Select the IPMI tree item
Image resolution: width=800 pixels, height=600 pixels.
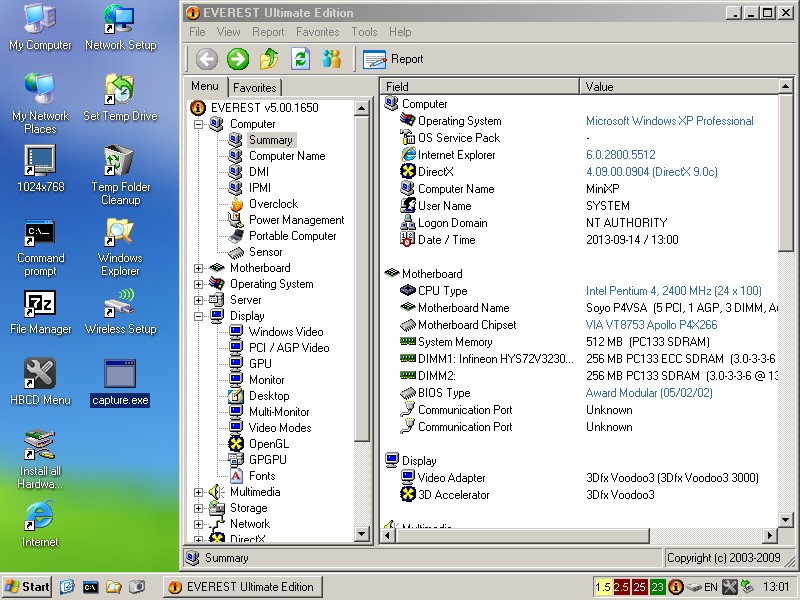tap(260, 188)
